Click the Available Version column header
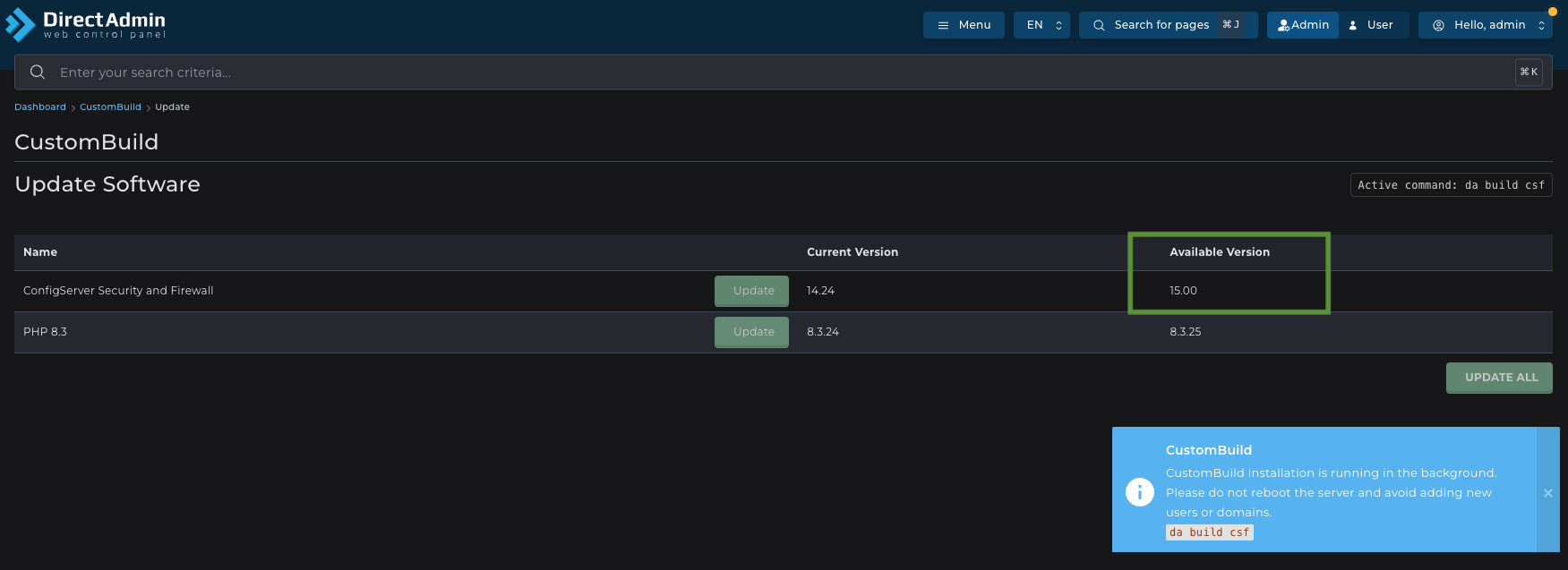 pyautogui.click(x=1220, y=252)
